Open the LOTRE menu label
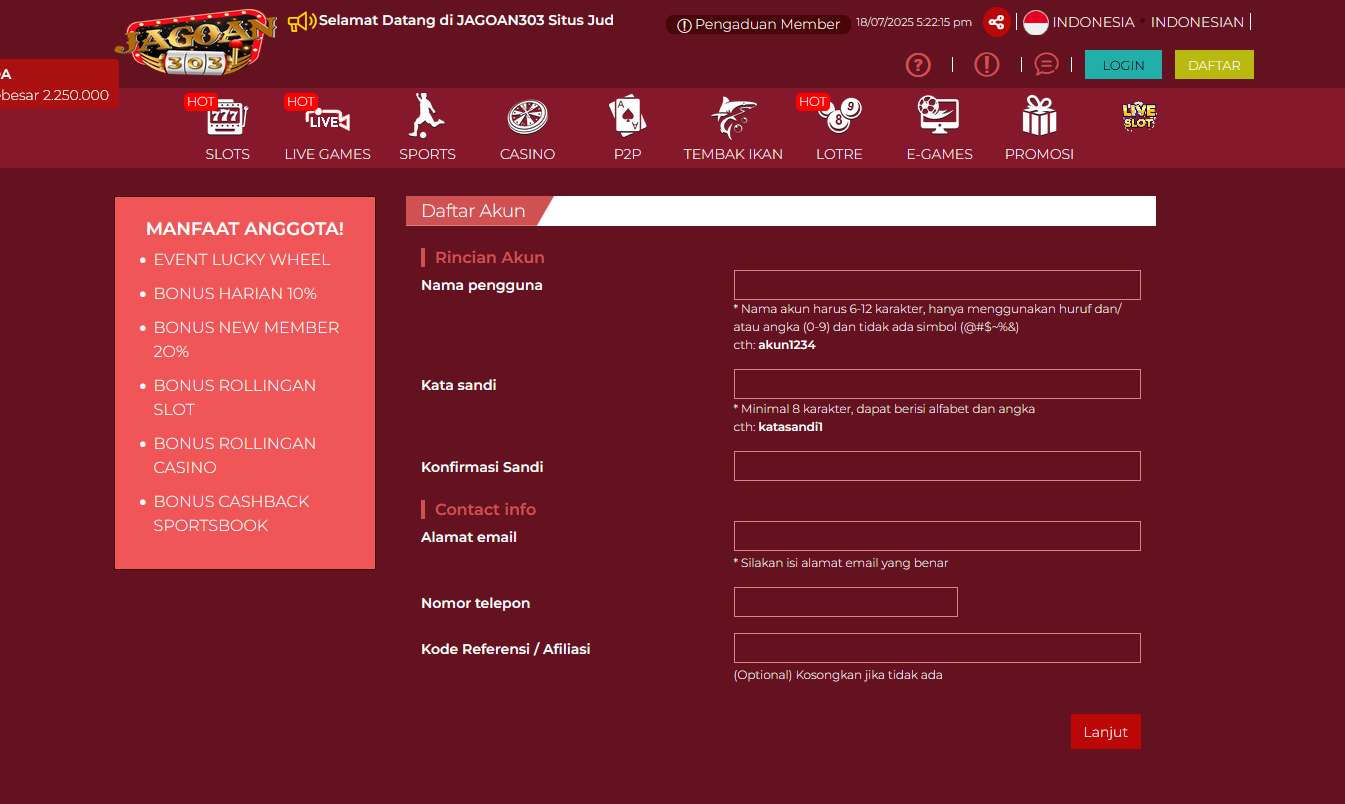The width and height of the screenshot is (1345, 804). click(839, 154)
